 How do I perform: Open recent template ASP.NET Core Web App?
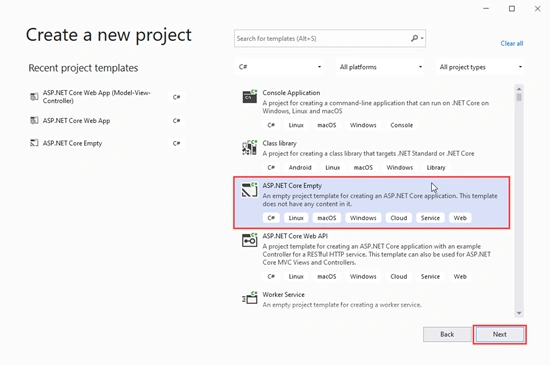(107, 121)
